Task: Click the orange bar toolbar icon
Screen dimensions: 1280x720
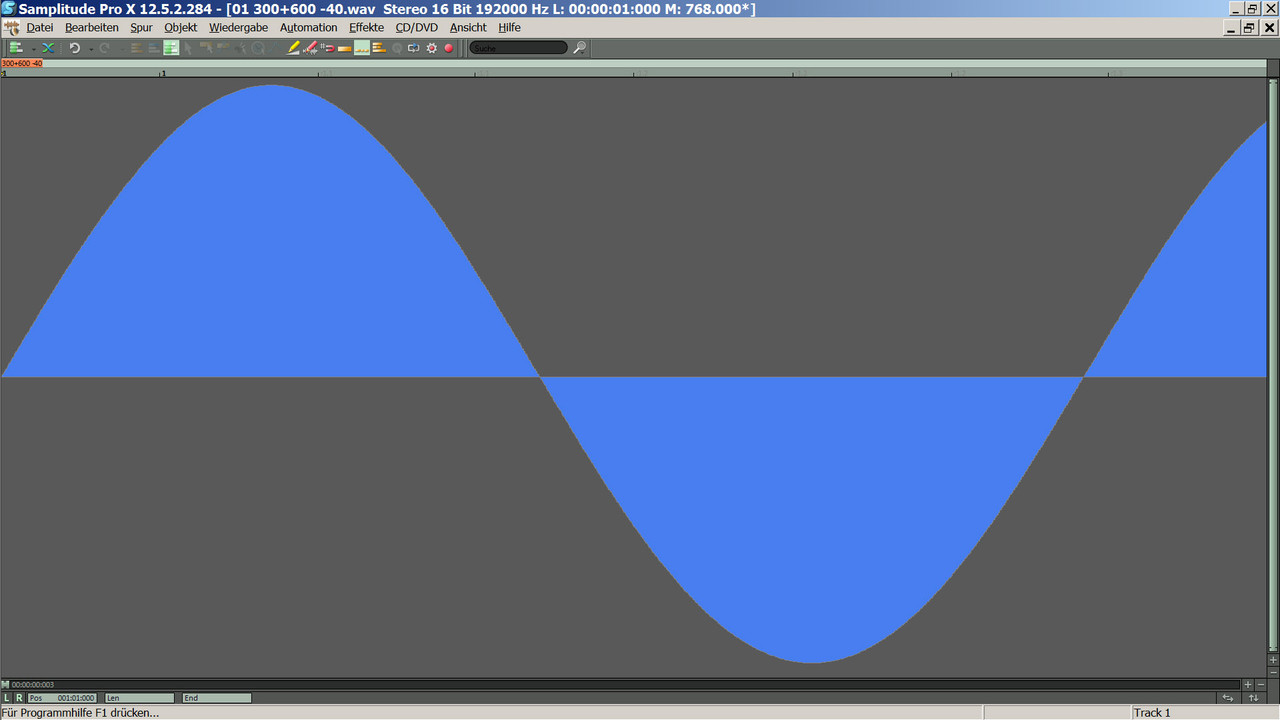Action: tap(345, 47)
